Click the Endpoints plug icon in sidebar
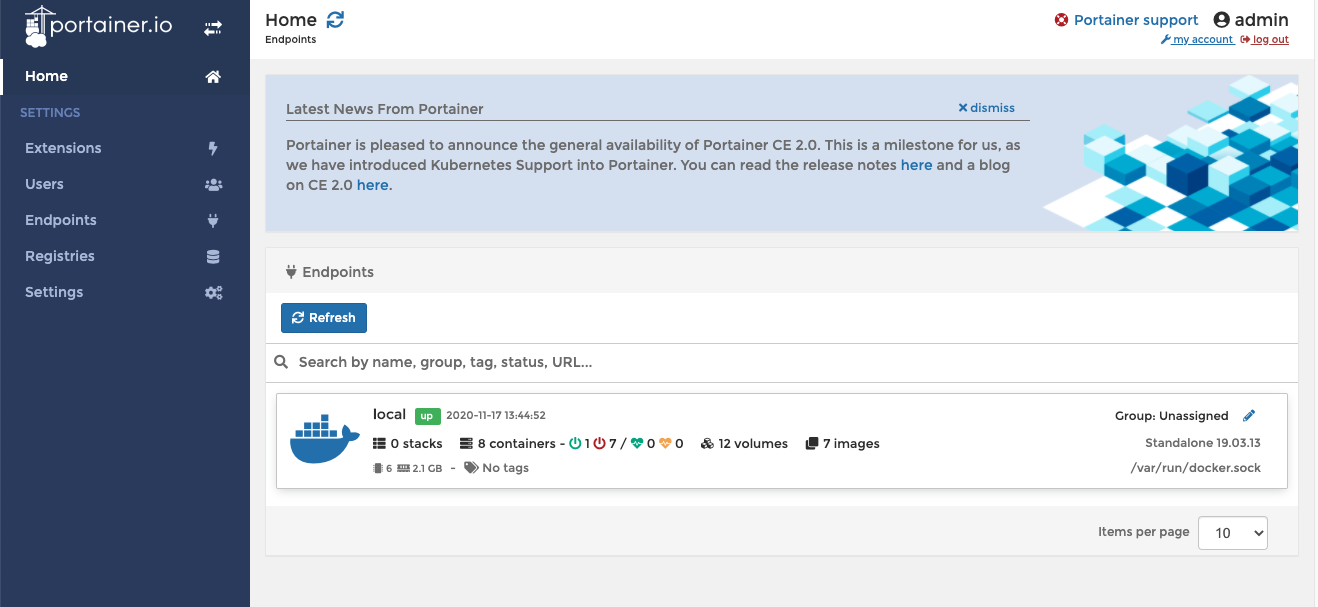This screenshot has height=607, width=1318. pos(213,220)
